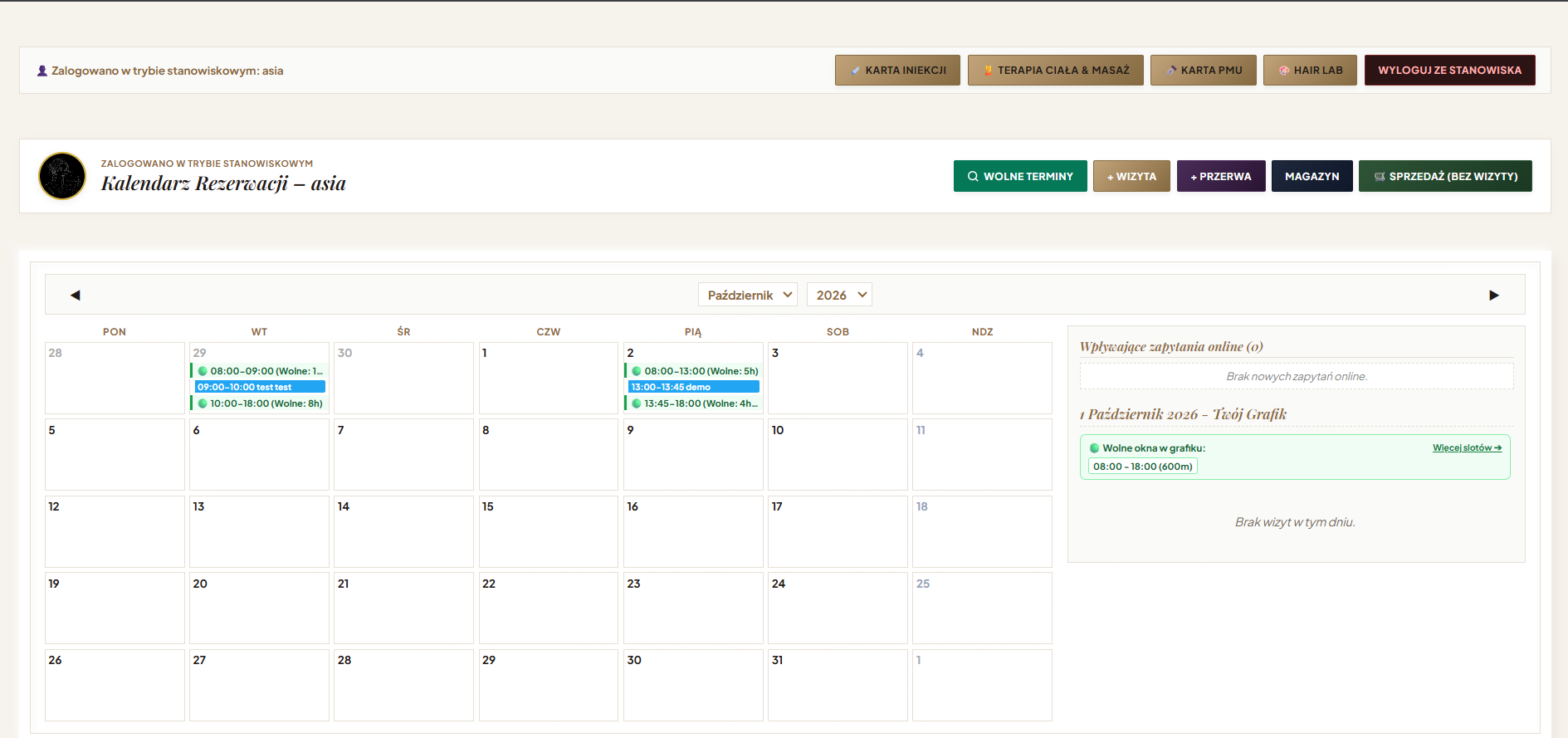Expand the 2026 year dropdown
This screenshot has height=738, width=1568.
839,295
